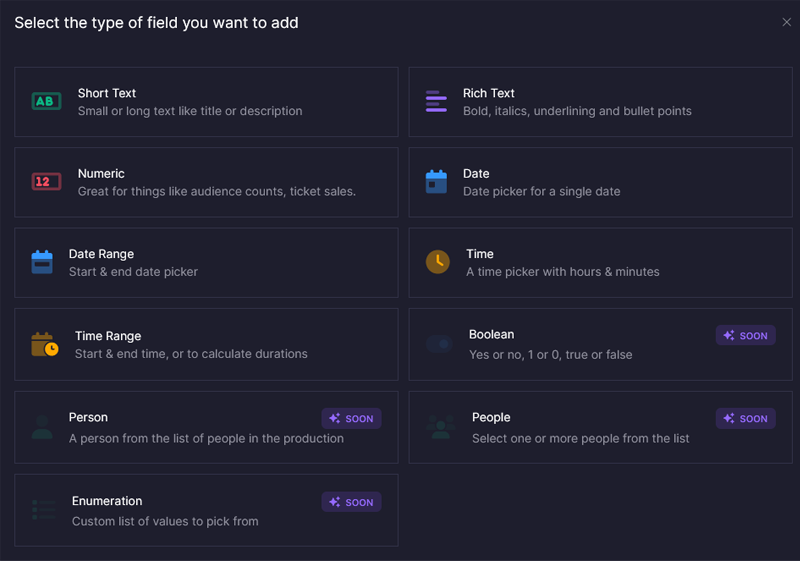
Task: Click the Rich Text lines icon
Action: tap(436, 101)
